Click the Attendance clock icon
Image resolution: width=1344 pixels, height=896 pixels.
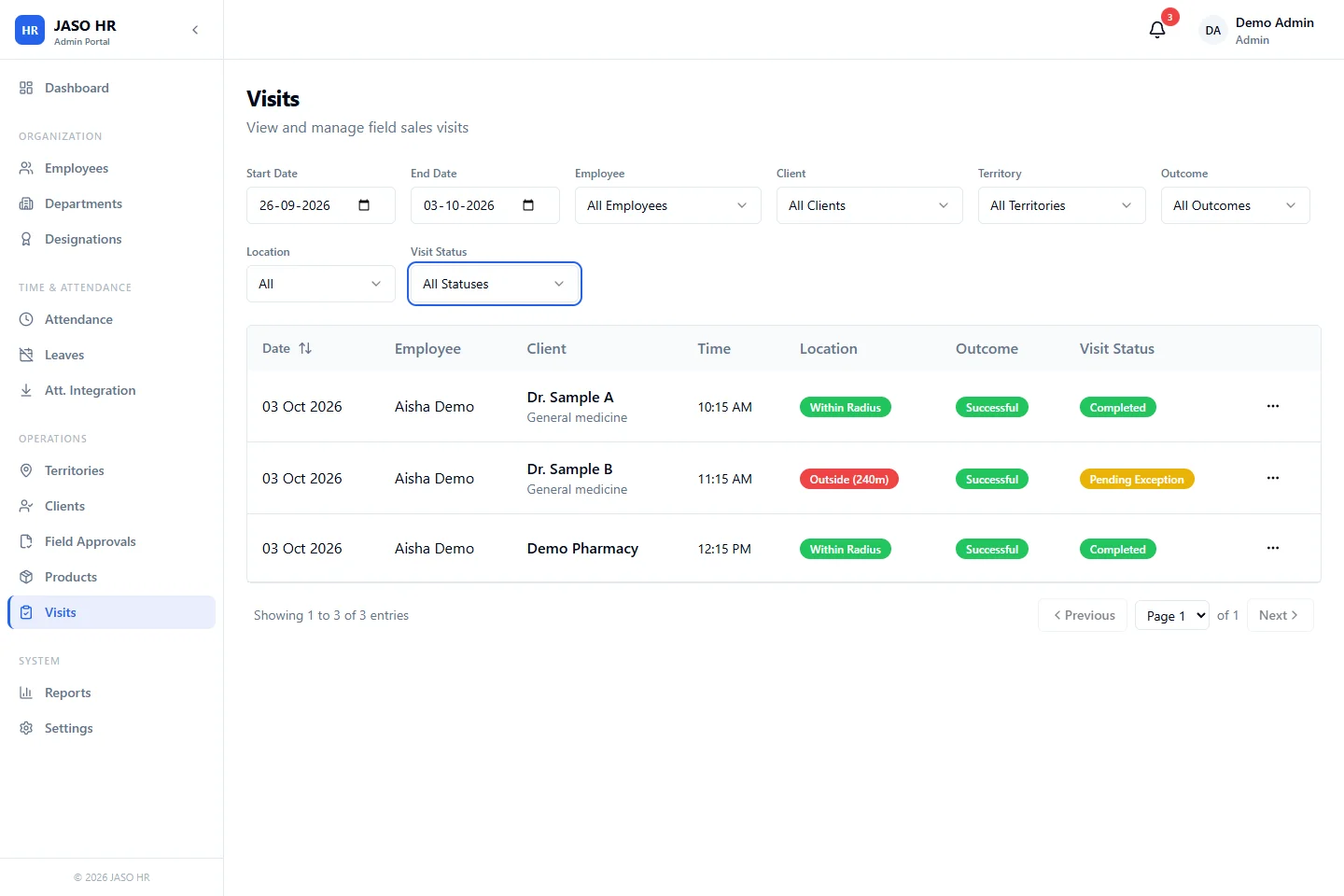click(26, 319)
